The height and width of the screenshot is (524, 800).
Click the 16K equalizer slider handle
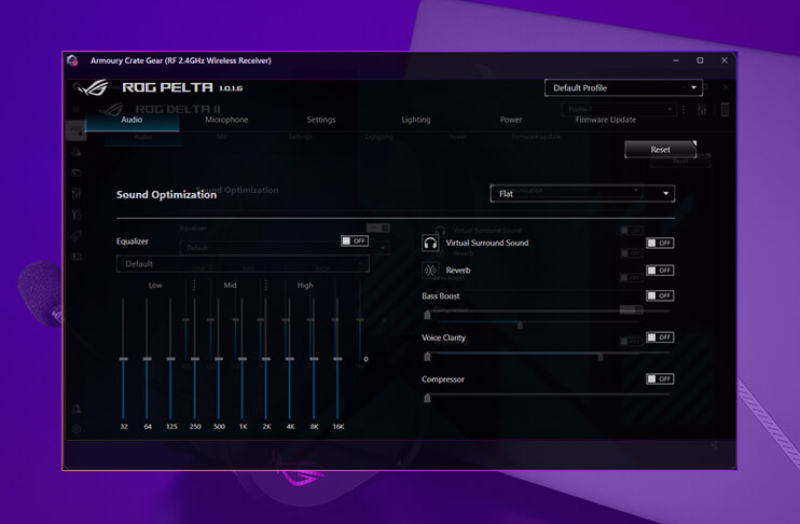pyautogui.click(x=337, y=359)
